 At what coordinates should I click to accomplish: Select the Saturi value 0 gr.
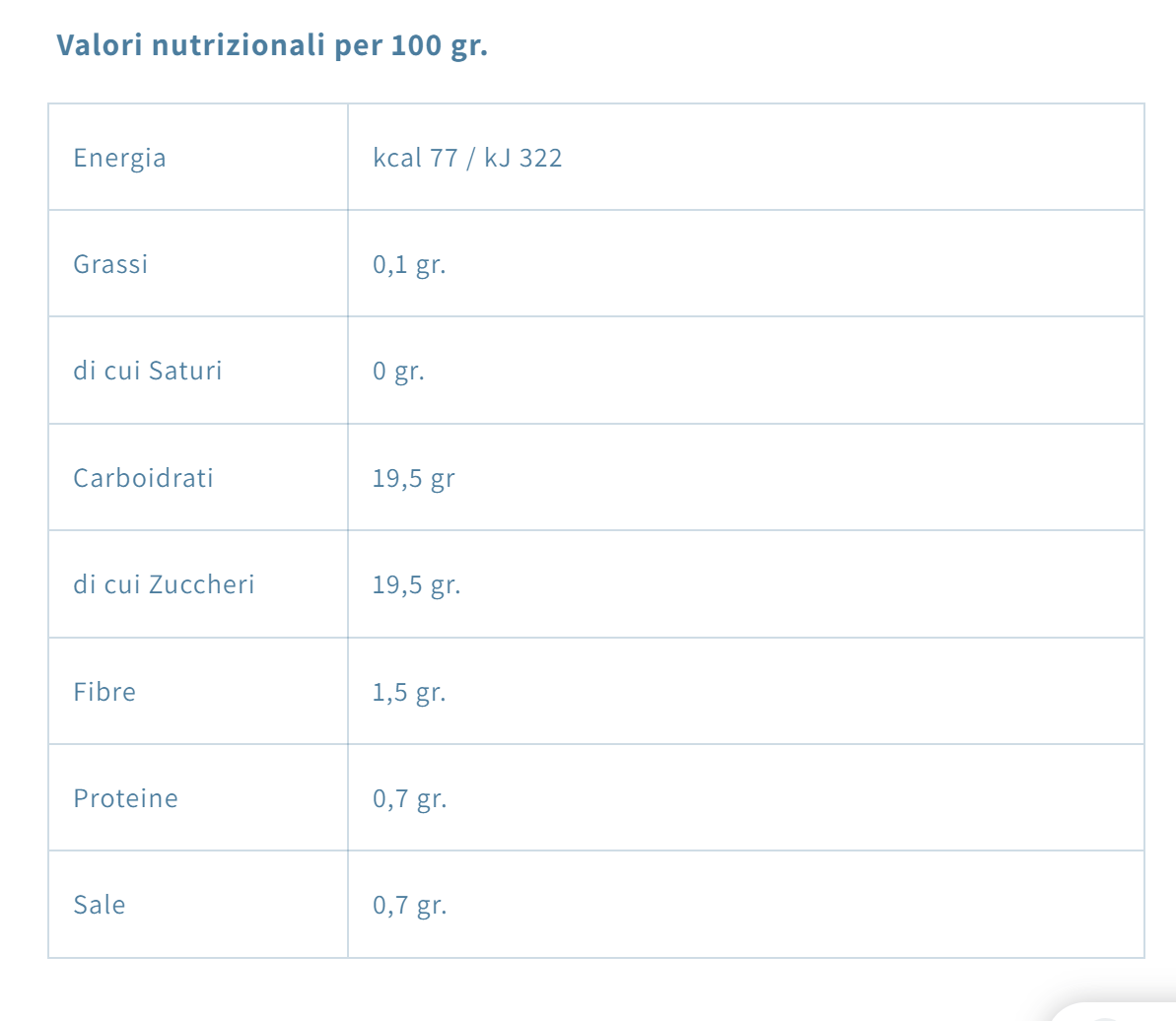(x=398, y=372)
